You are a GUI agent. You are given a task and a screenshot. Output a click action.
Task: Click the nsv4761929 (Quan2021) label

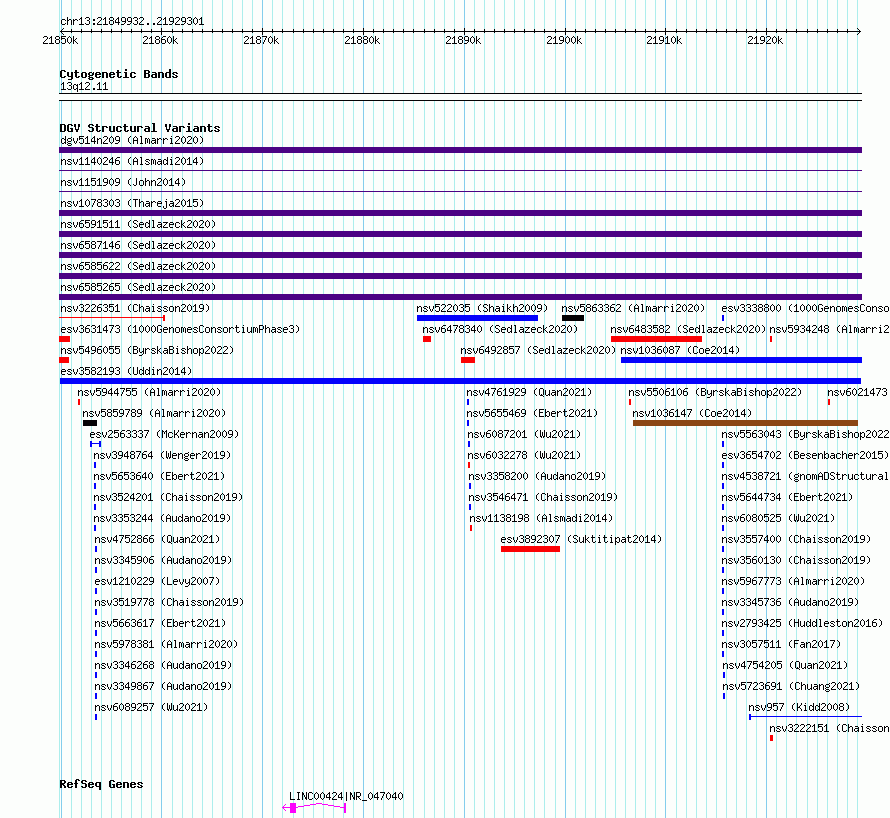click(x=529, y=392)
